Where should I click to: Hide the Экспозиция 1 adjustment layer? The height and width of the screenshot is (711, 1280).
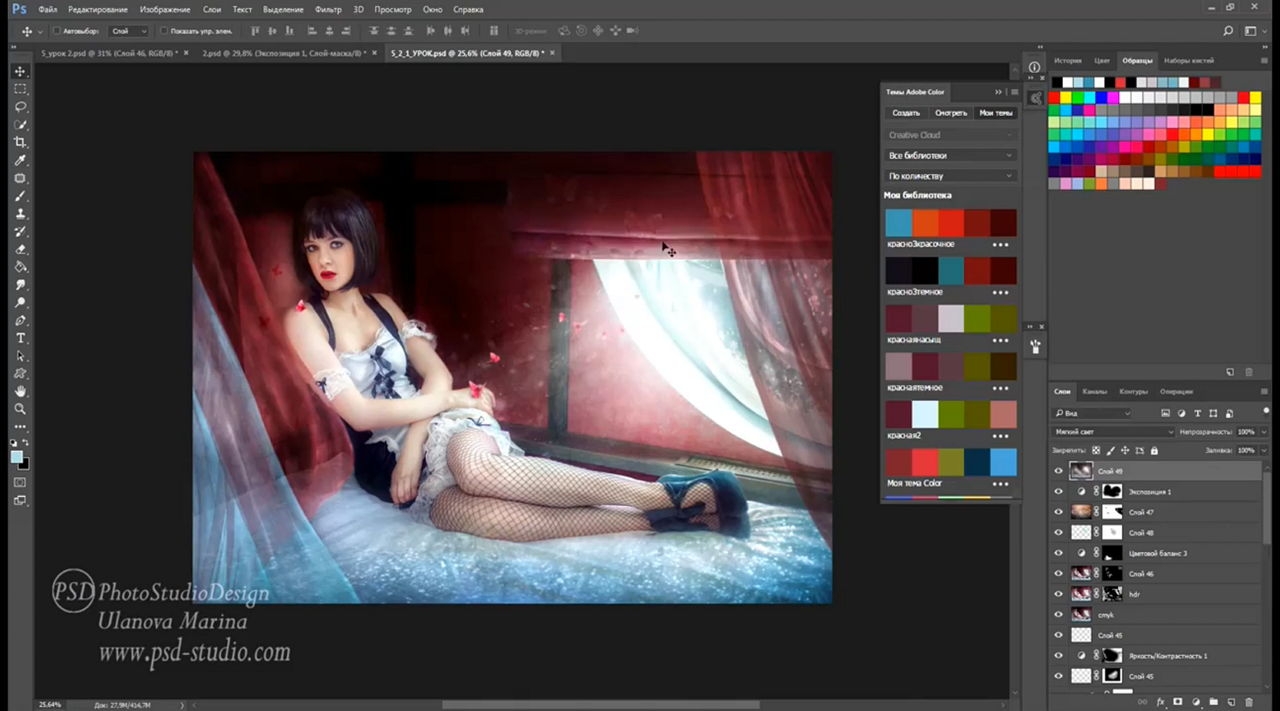click(x=1059, y=491)
